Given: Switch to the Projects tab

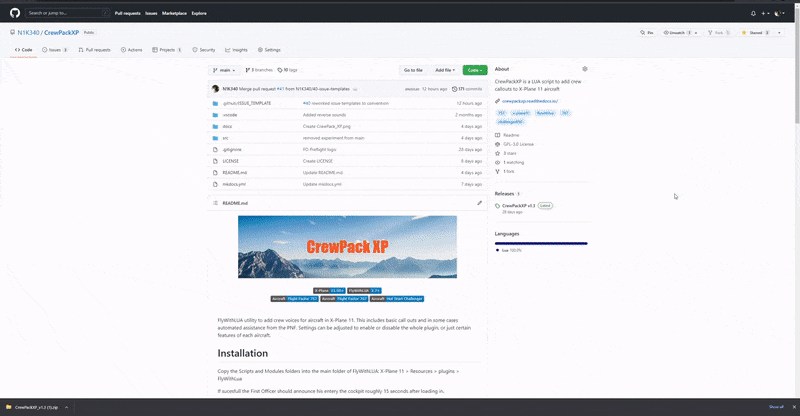Looking at the screenshot, I should tap(167, 50).
